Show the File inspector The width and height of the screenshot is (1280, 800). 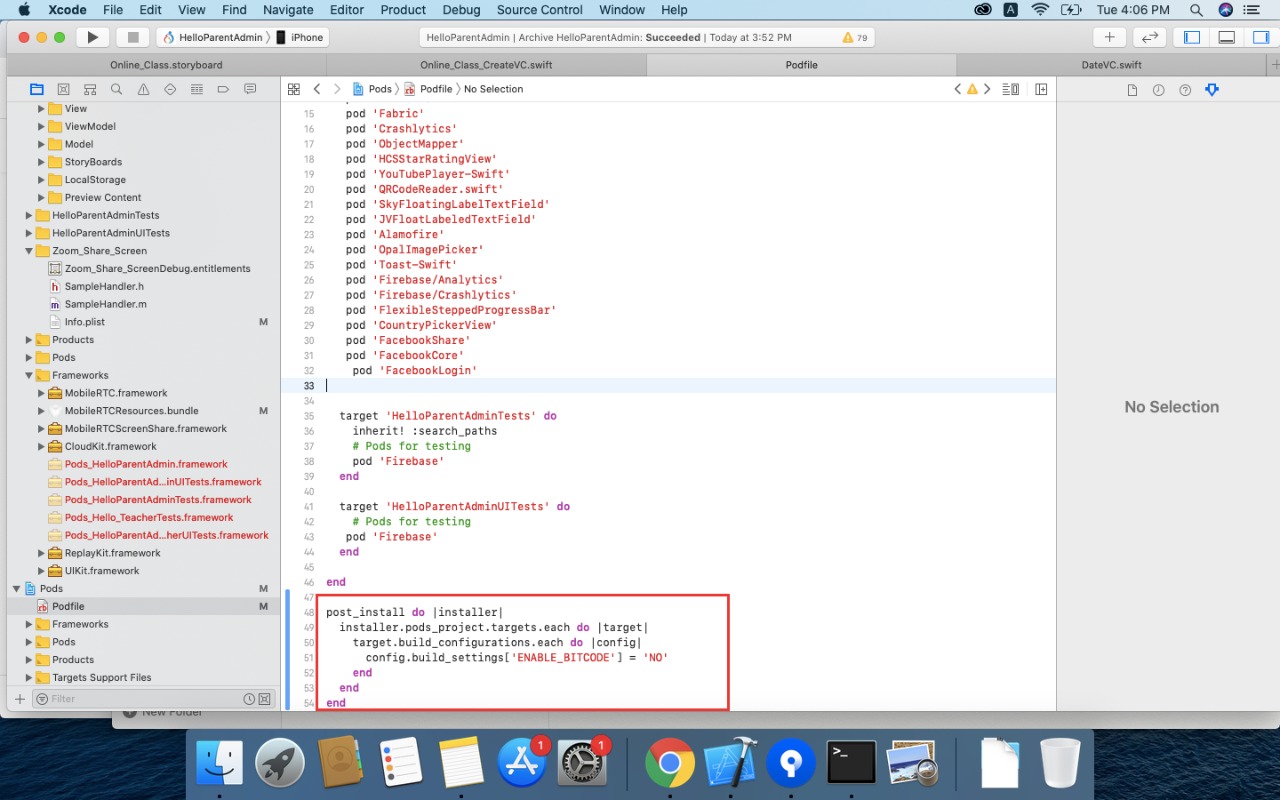[1132, 90]
